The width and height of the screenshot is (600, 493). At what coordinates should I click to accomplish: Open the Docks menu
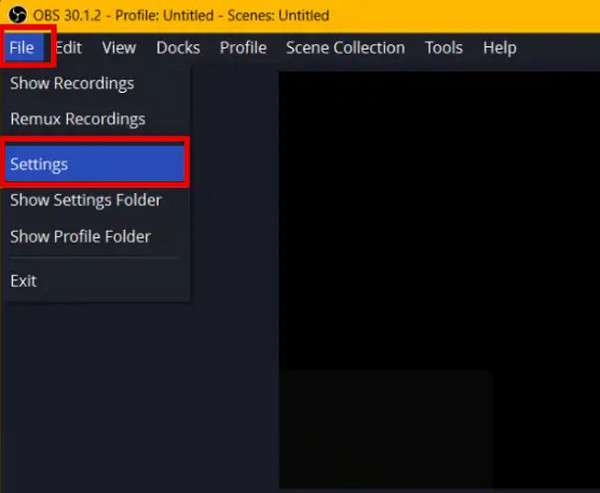point(178,48)
